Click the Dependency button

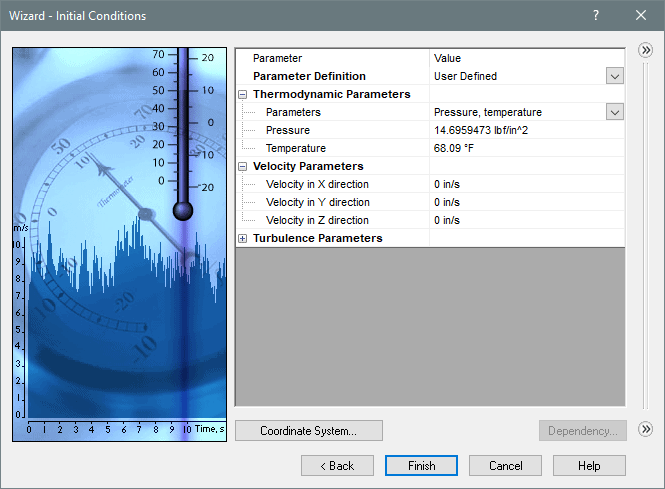(583, 431)
